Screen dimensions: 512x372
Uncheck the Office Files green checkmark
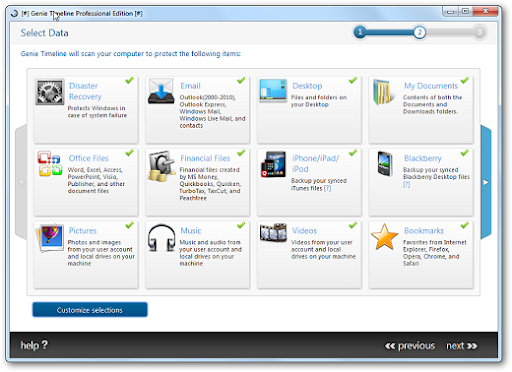(x=129, y=153)
